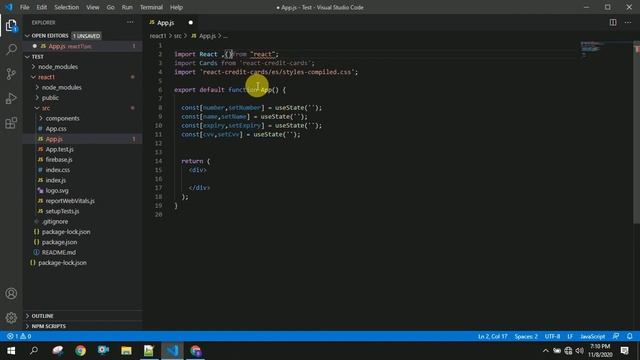
Task: Click the unsaved dot on App.js tab
Action: (191, 22)
